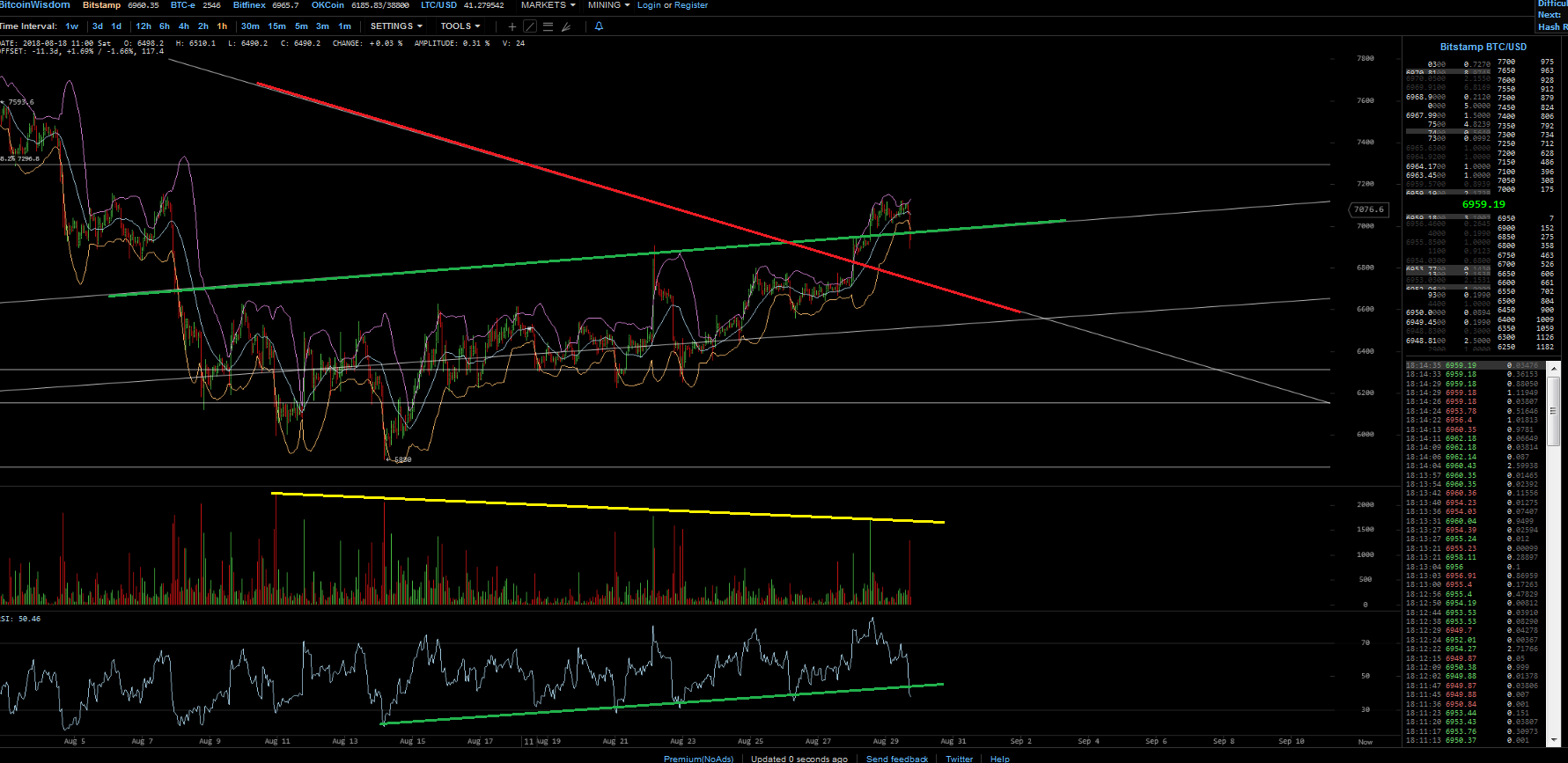Click the Bitstamp BTC/USD order book title

click(1483, 47)
